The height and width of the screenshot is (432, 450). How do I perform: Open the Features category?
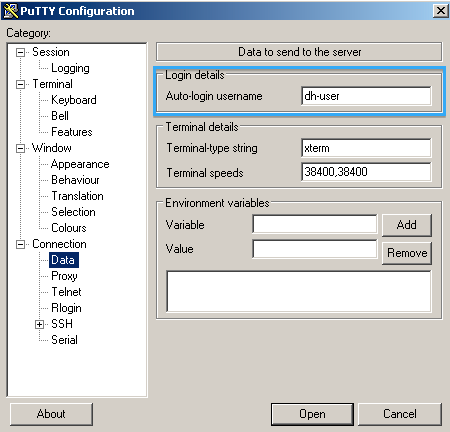click(x=72, y=132)
